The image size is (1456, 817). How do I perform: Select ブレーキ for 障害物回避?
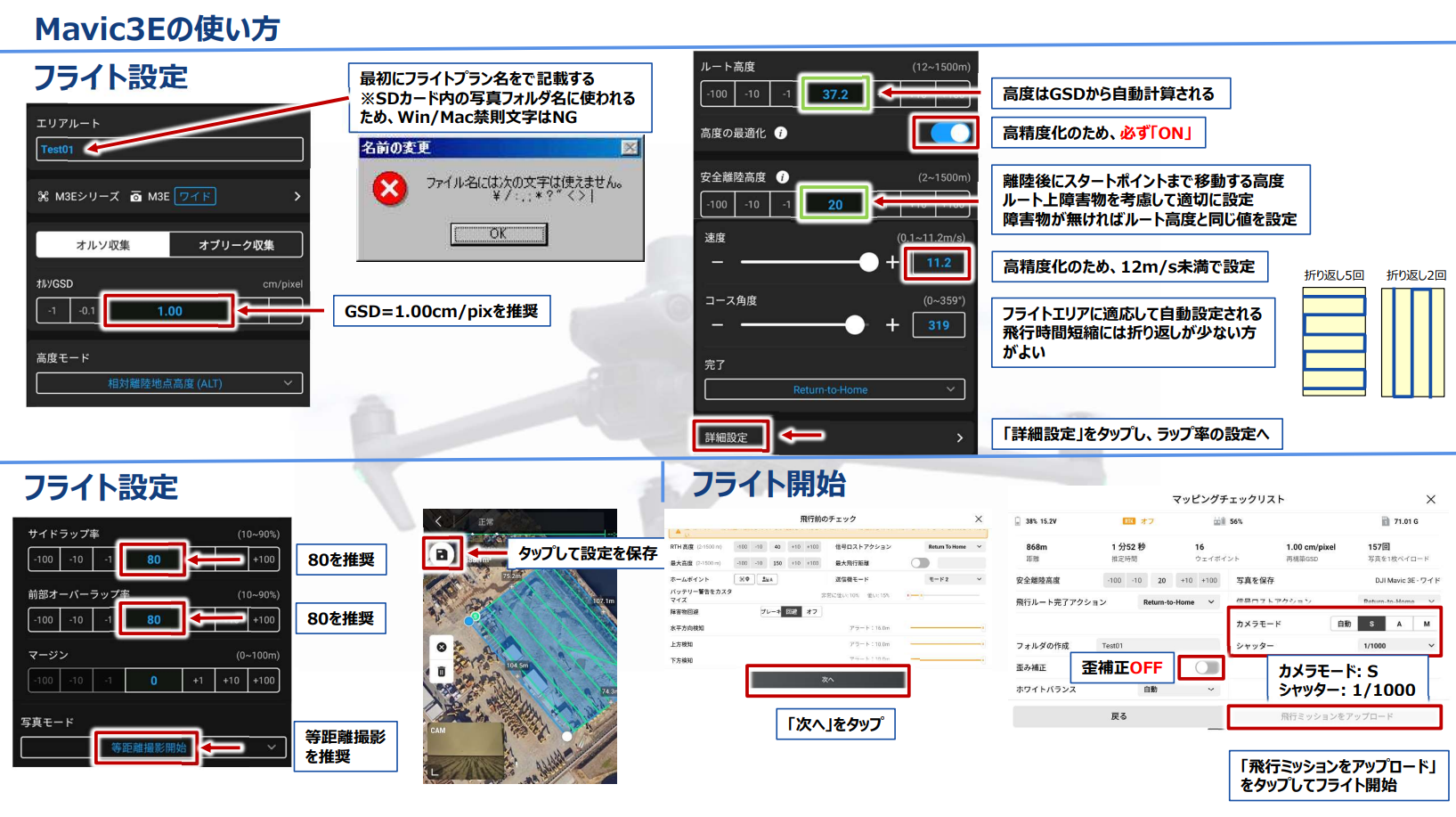point(771,611)
